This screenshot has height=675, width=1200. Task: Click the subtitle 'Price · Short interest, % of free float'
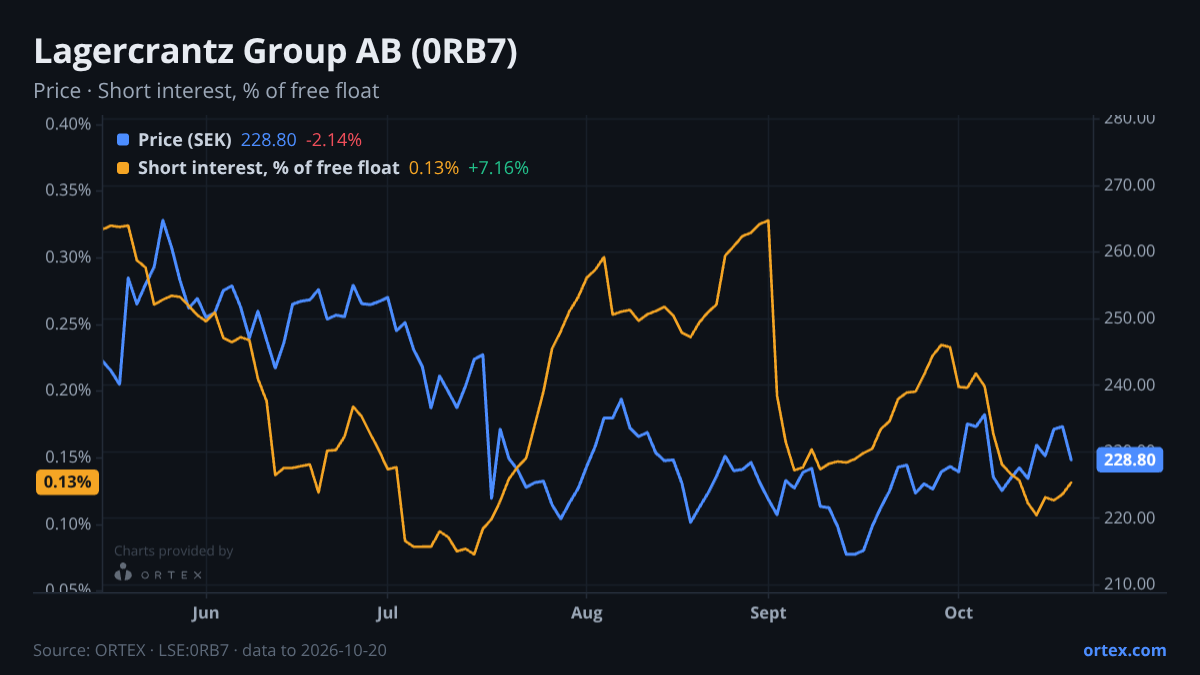206,91
